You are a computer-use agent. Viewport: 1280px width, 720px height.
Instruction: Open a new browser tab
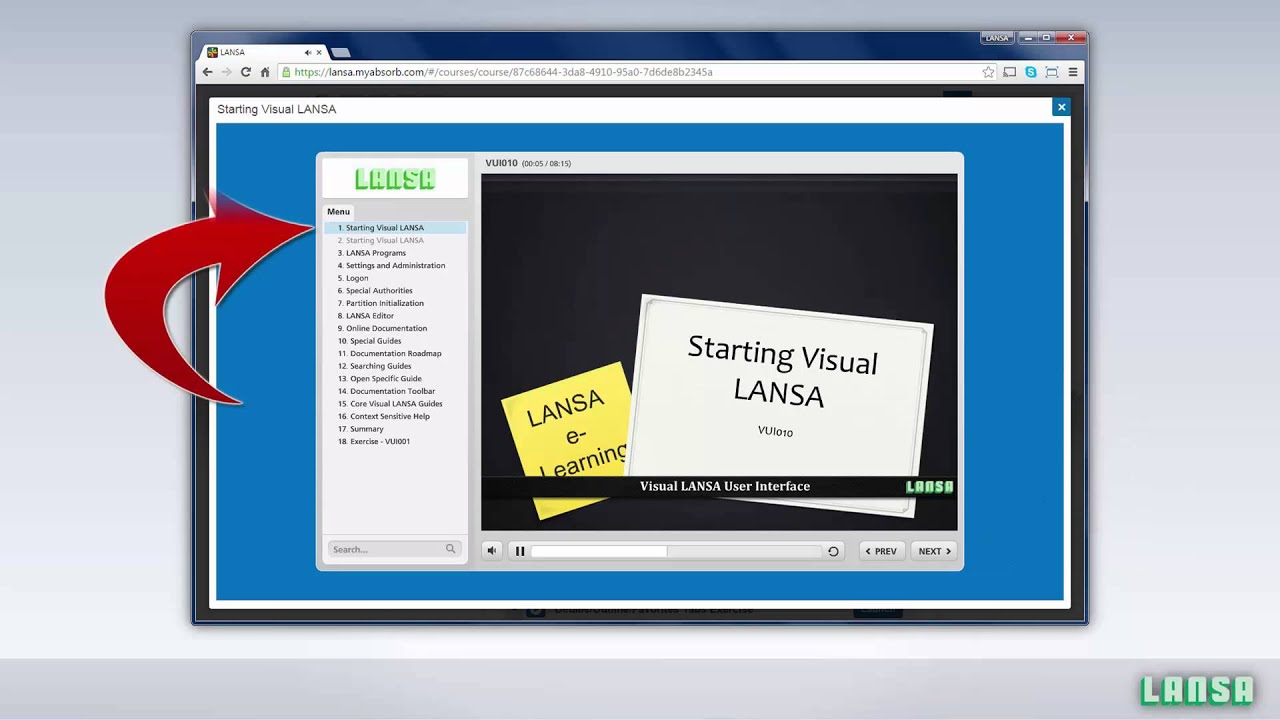coord(340,52)
